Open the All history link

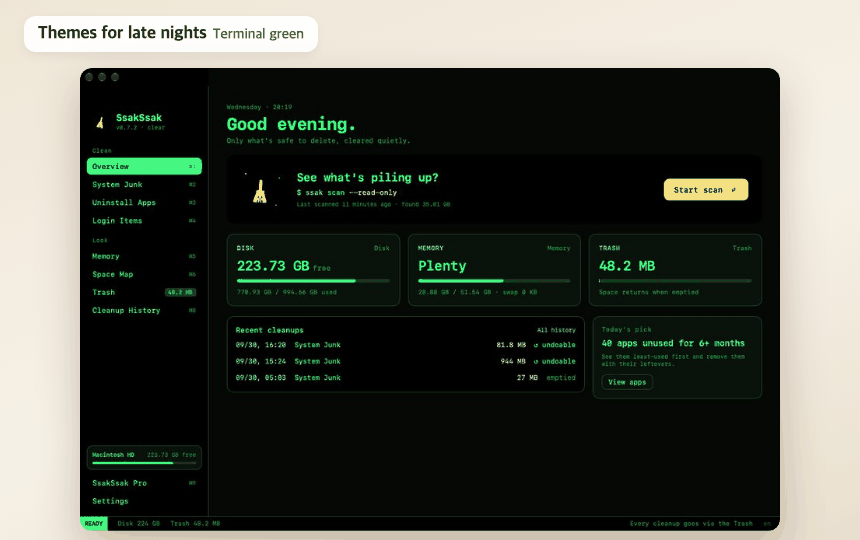556,330
